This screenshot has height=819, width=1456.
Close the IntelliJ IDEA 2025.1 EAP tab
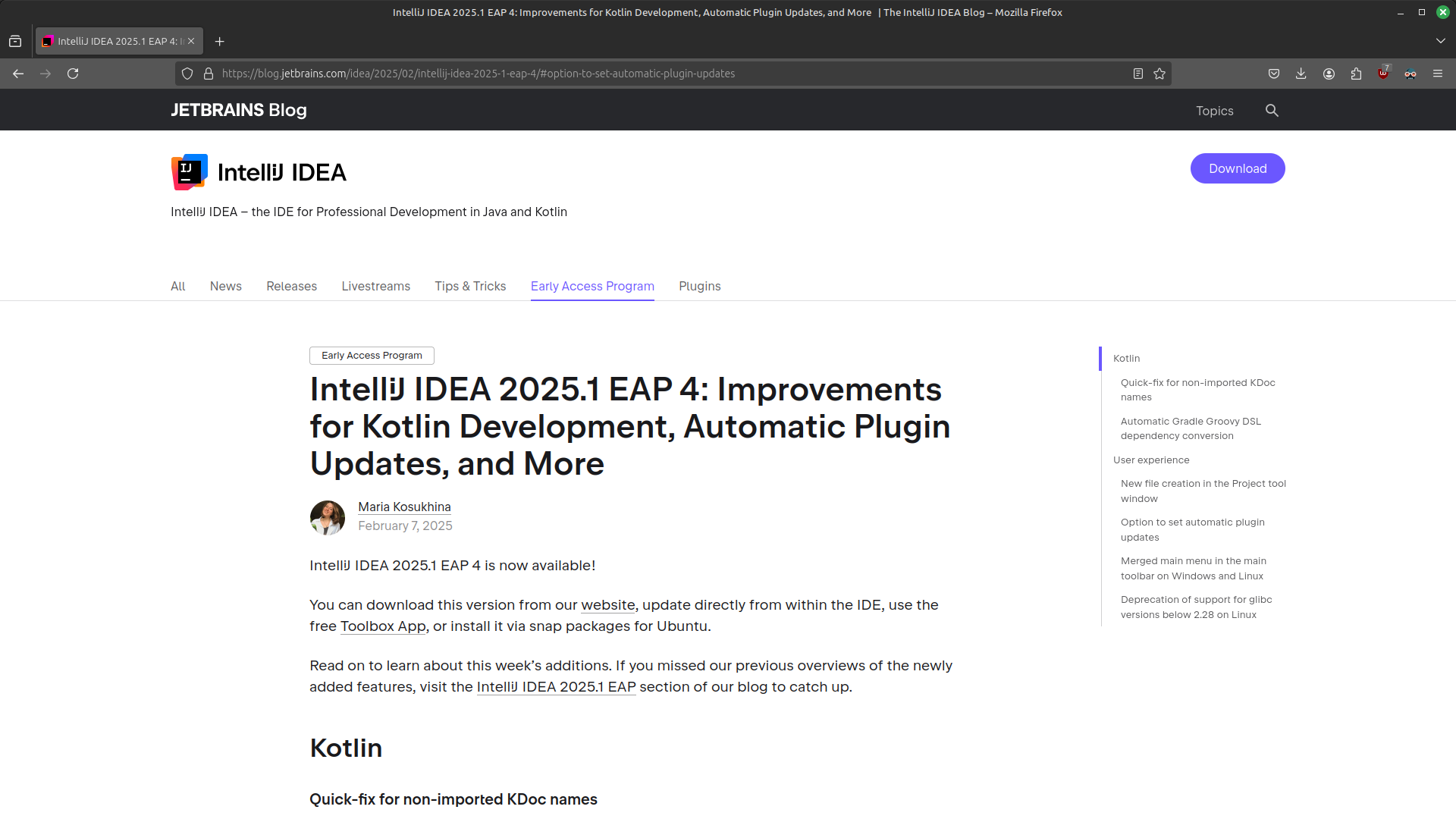coord(191,41)
